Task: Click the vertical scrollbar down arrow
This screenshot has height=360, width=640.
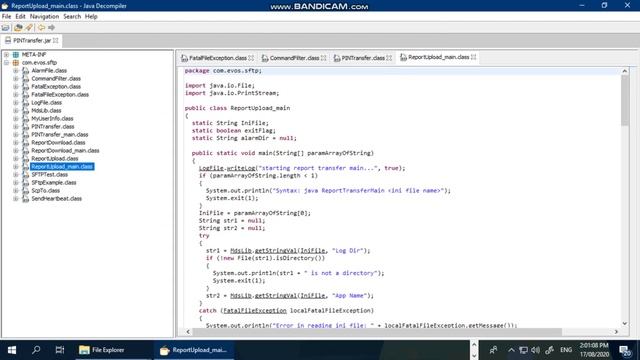Action: click(625, 324)
